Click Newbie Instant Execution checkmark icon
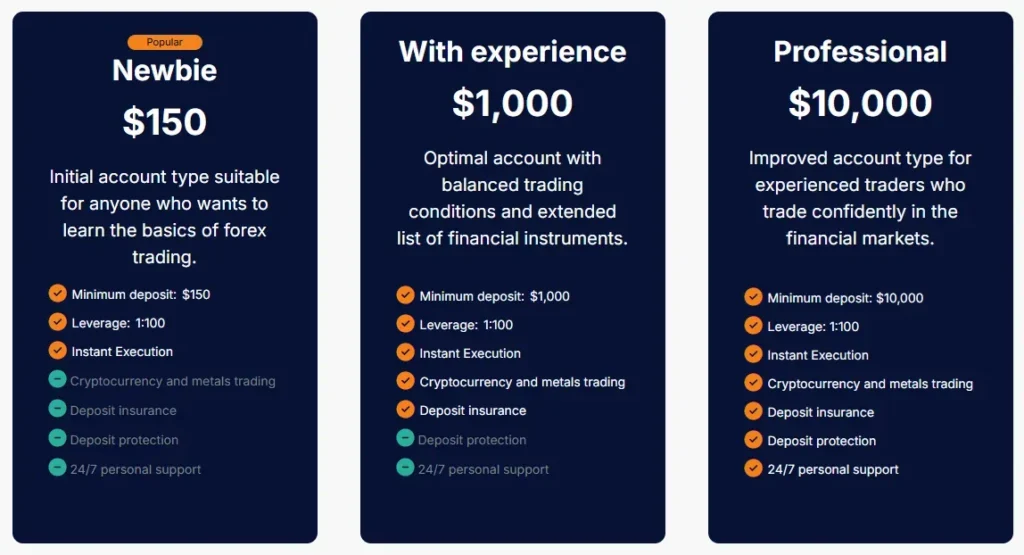1024x555 pixels. 58,351
